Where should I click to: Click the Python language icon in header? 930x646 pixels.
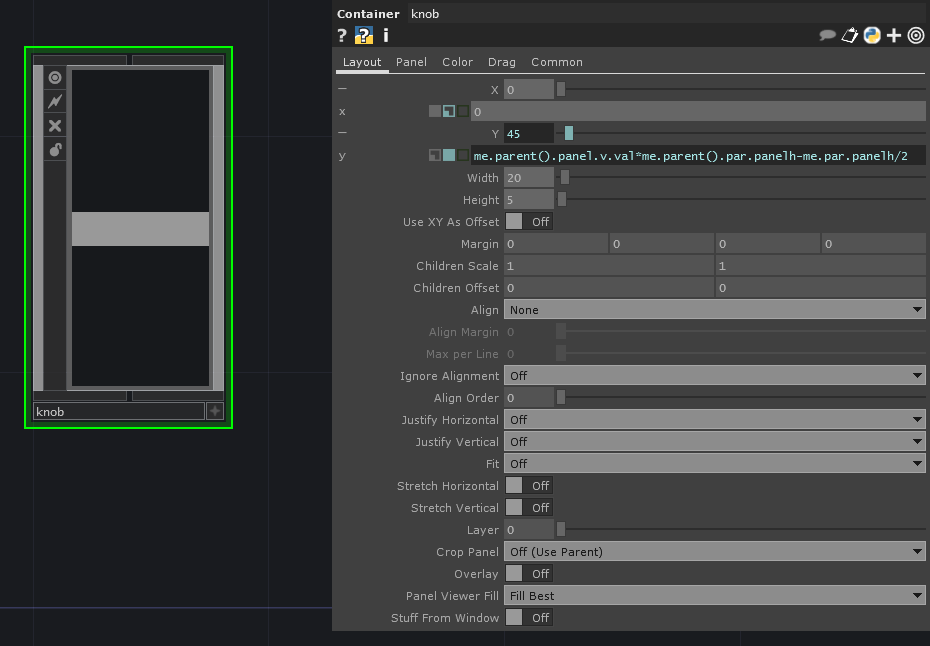(x=872, y=36)
